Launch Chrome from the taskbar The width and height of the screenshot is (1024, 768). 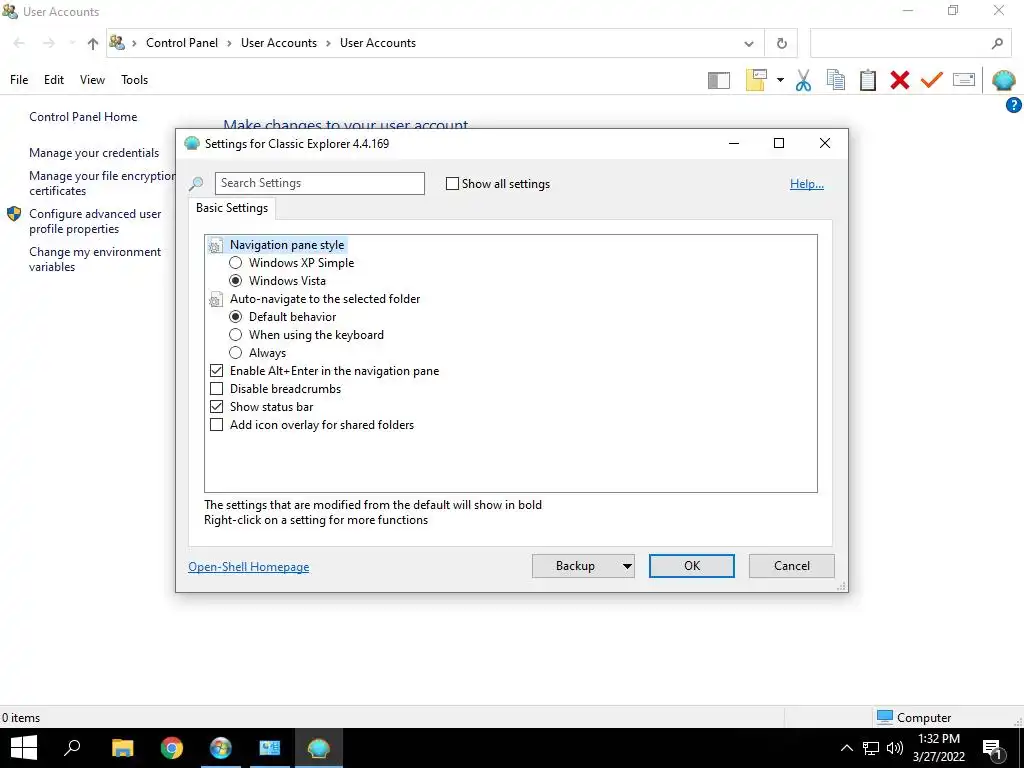(172, 748)
